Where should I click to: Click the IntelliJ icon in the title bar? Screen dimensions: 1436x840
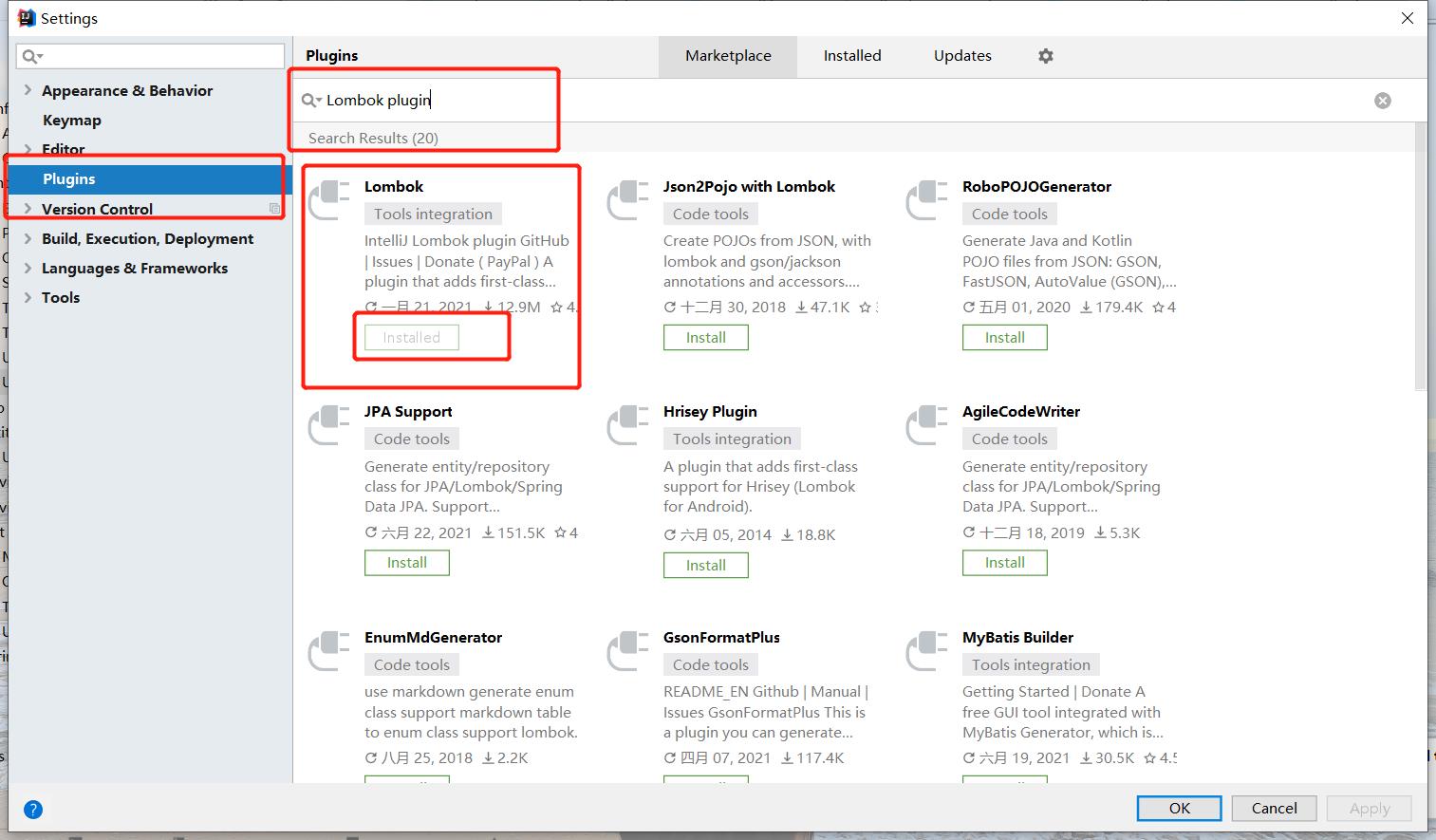pyautogui.click(x=27, y=18)
